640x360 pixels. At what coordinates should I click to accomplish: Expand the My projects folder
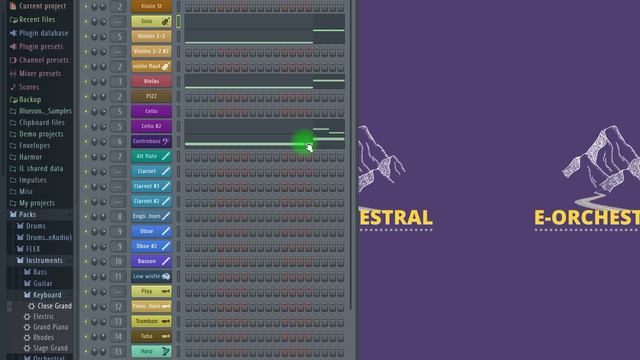[x=32, y=203]
